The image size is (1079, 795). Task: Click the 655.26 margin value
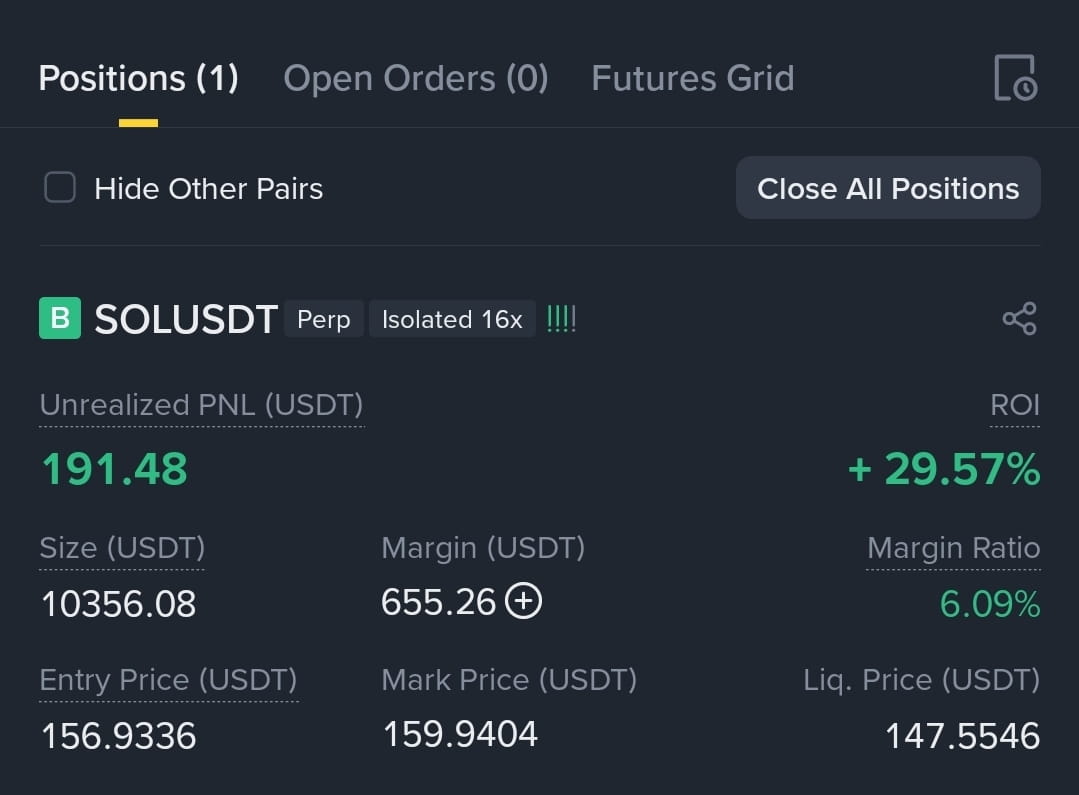(438, 602)
